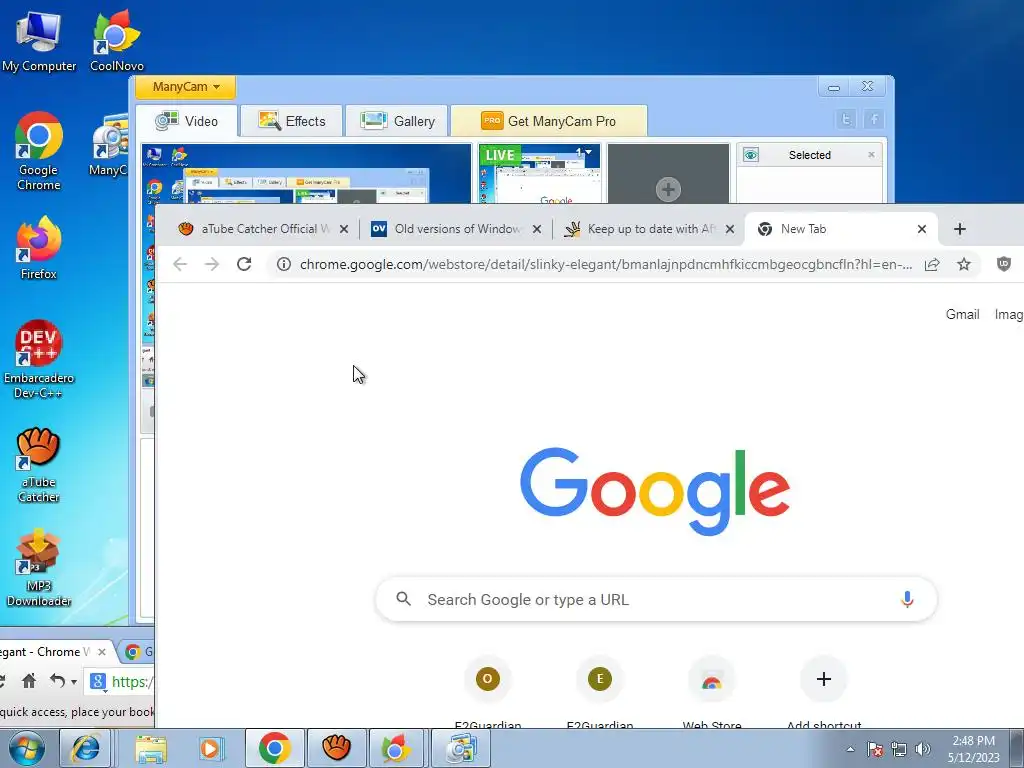1024x768 pixels.
Task: Switch to the ManyCam Effects tab
Action: click(x=292, y=121)
